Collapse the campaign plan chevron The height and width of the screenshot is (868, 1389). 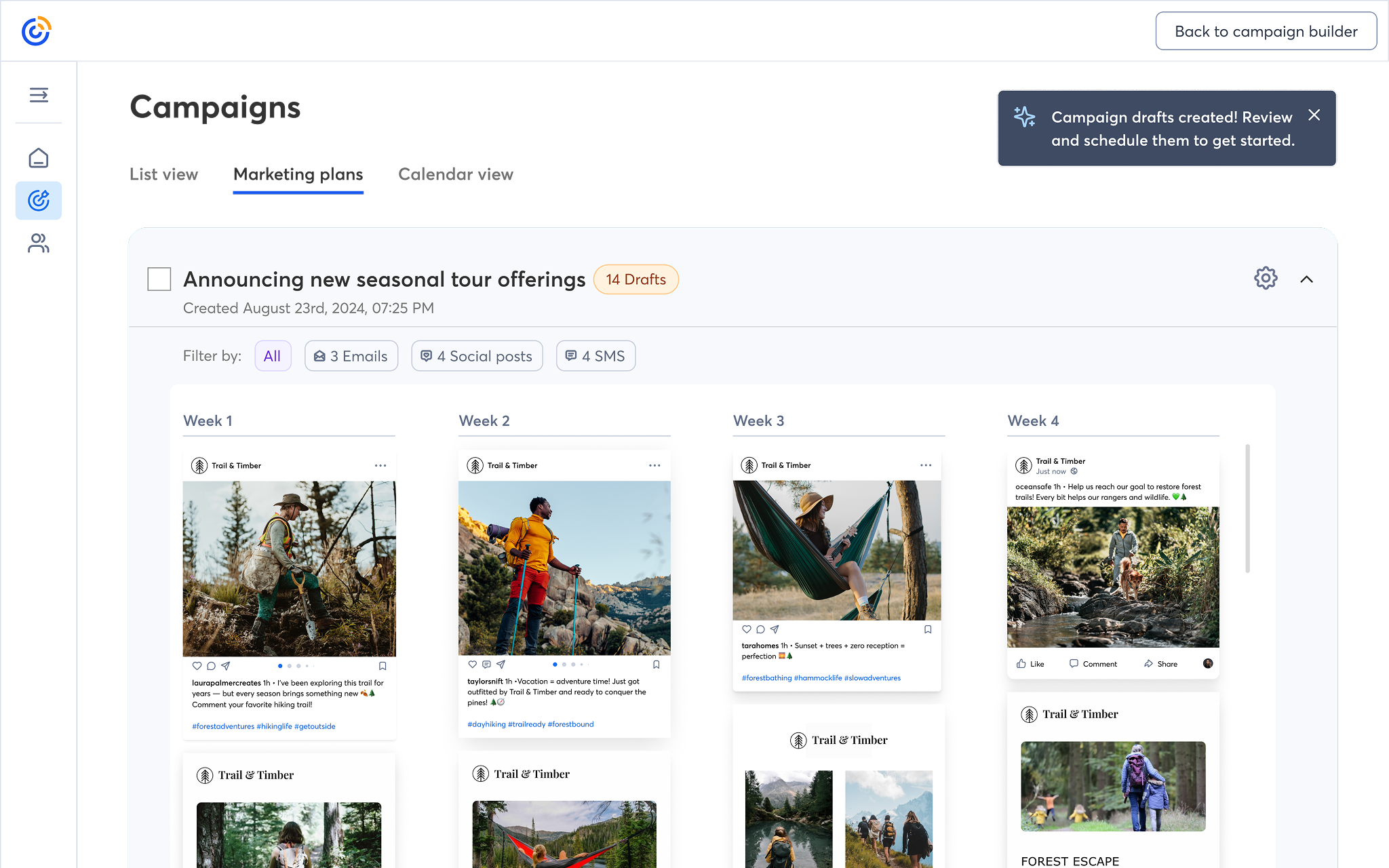[x=1306, y=279]
